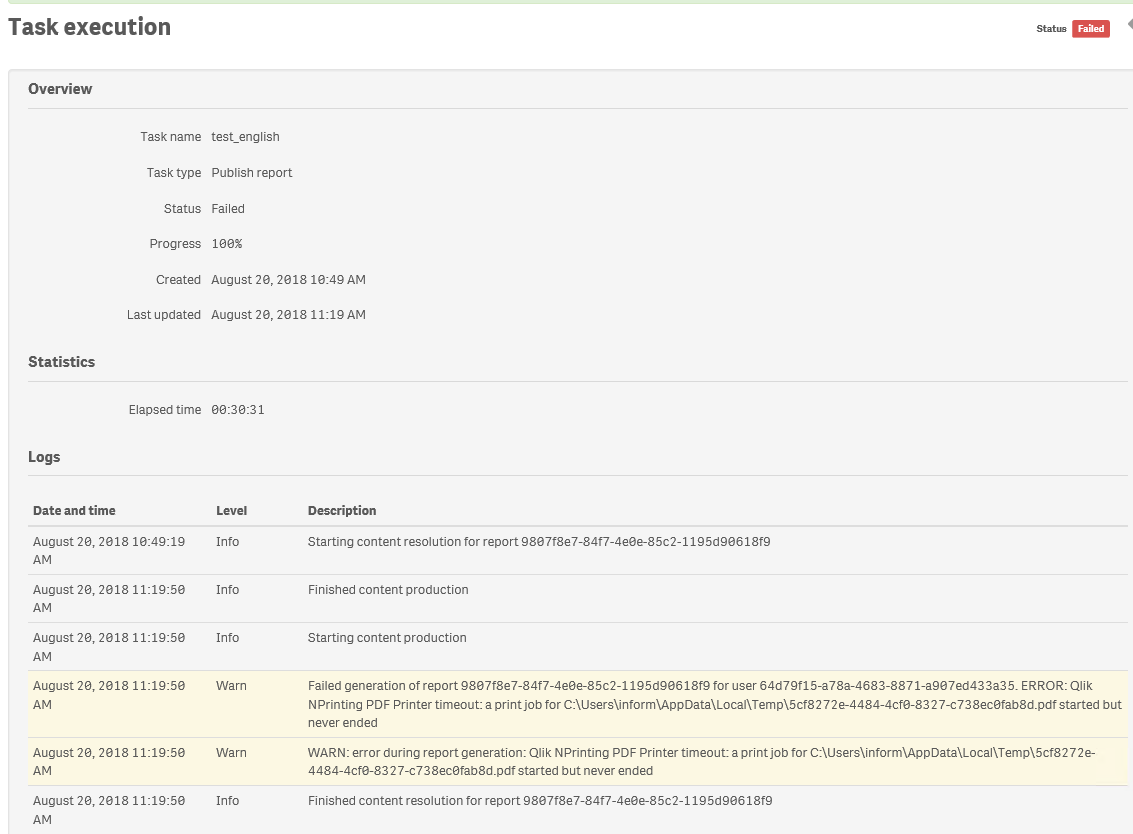This screenshot has height=834, width=1133.
Task: Click the red Failed status badge
Action: tap(1091, 29)
